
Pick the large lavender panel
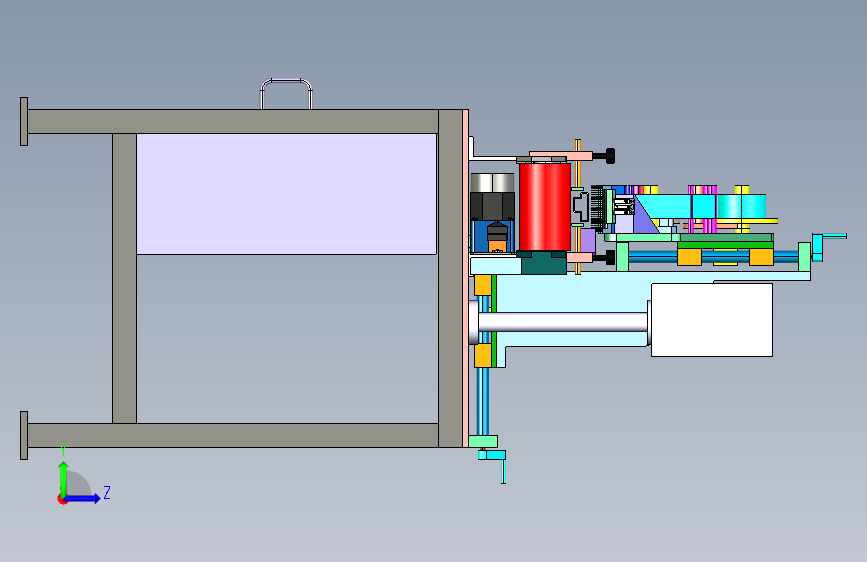(x=286, y=194)
